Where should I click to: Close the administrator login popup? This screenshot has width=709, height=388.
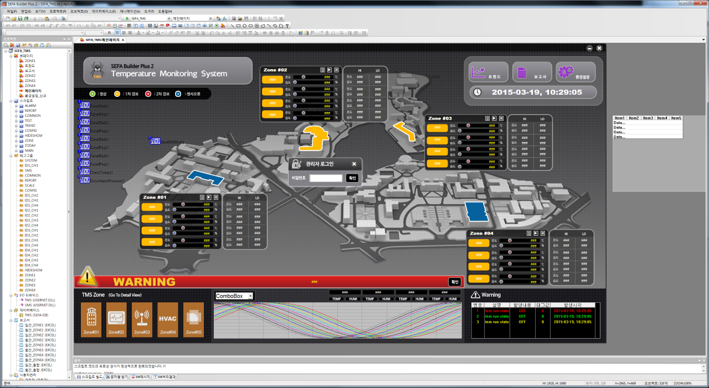(354, 164)
